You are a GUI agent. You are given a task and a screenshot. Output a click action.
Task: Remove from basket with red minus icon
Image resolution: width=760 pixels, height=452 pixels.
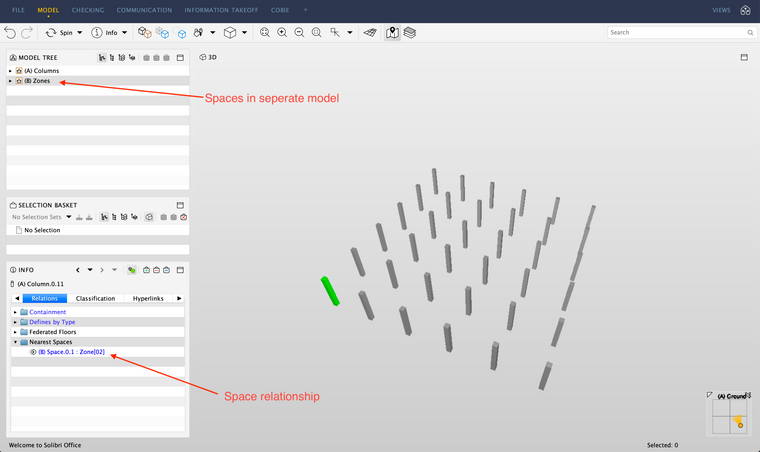(x=156, y=270)
